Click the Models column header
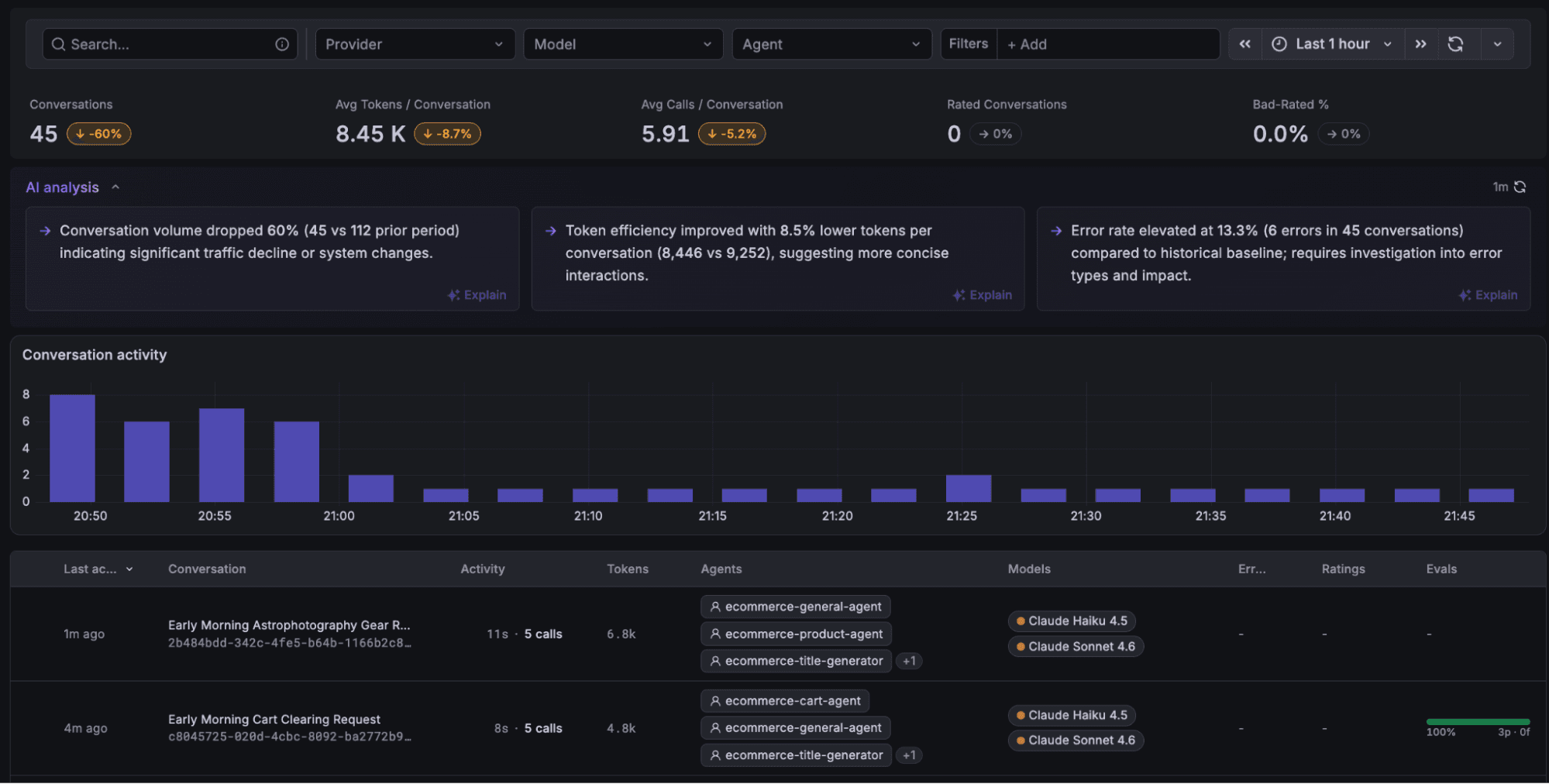1549x784 pixels. click(x=1029, y=569)
